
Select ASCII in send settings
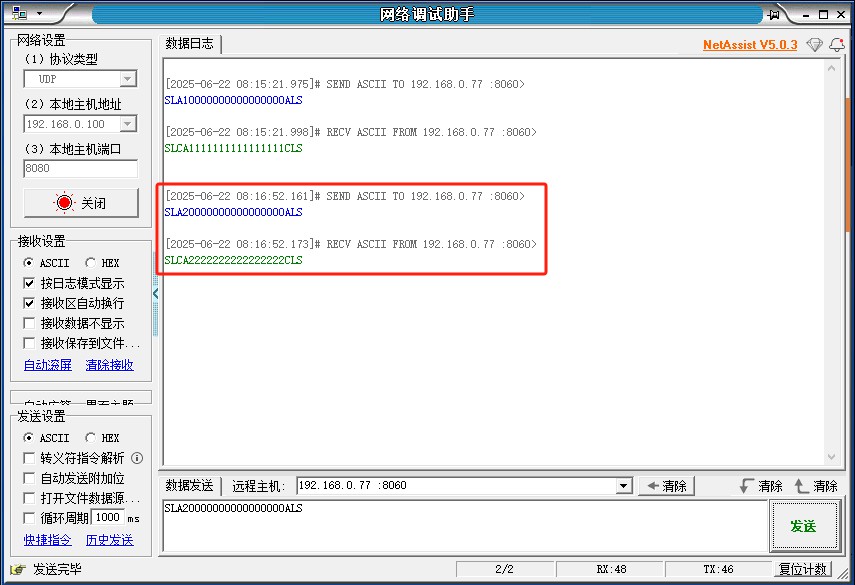pyautogui.click(x=47, y=438)
